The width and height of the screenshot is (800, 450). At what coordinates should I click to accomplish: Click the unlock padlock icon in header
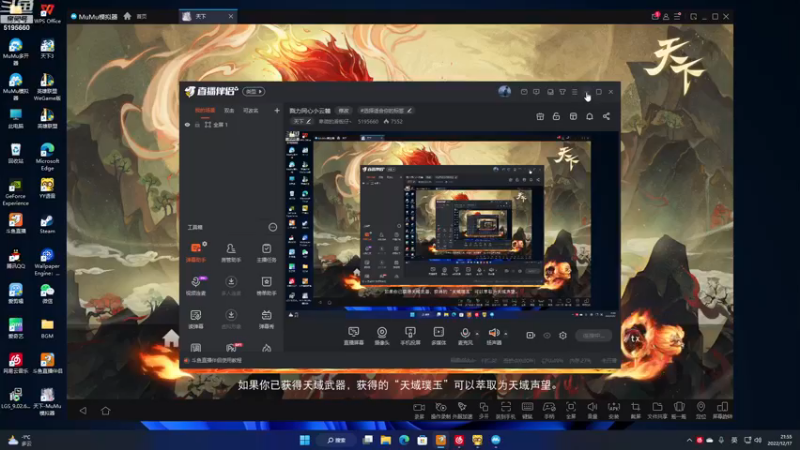click(556, 116)
